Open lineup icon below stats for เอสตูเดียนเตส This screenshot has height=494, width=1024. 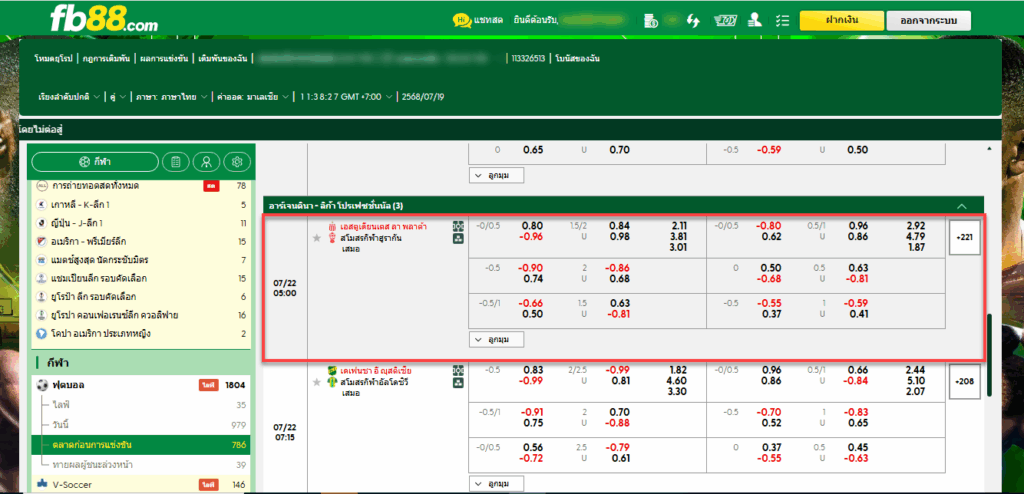click(x=458, y=239)
